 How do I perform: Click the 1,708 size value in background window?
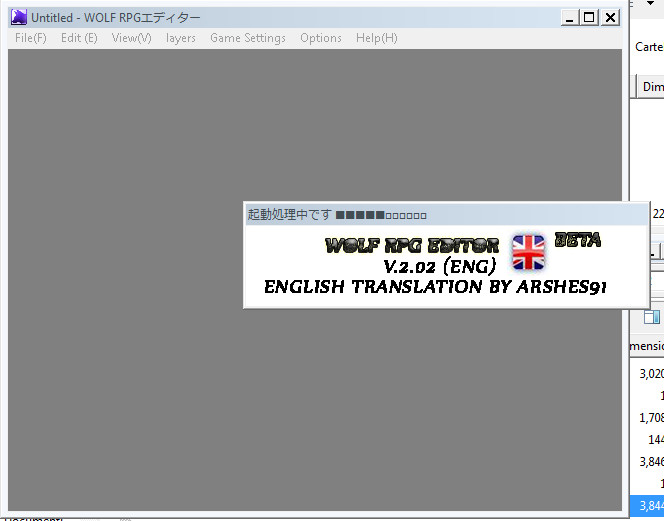tap(651, 418)
